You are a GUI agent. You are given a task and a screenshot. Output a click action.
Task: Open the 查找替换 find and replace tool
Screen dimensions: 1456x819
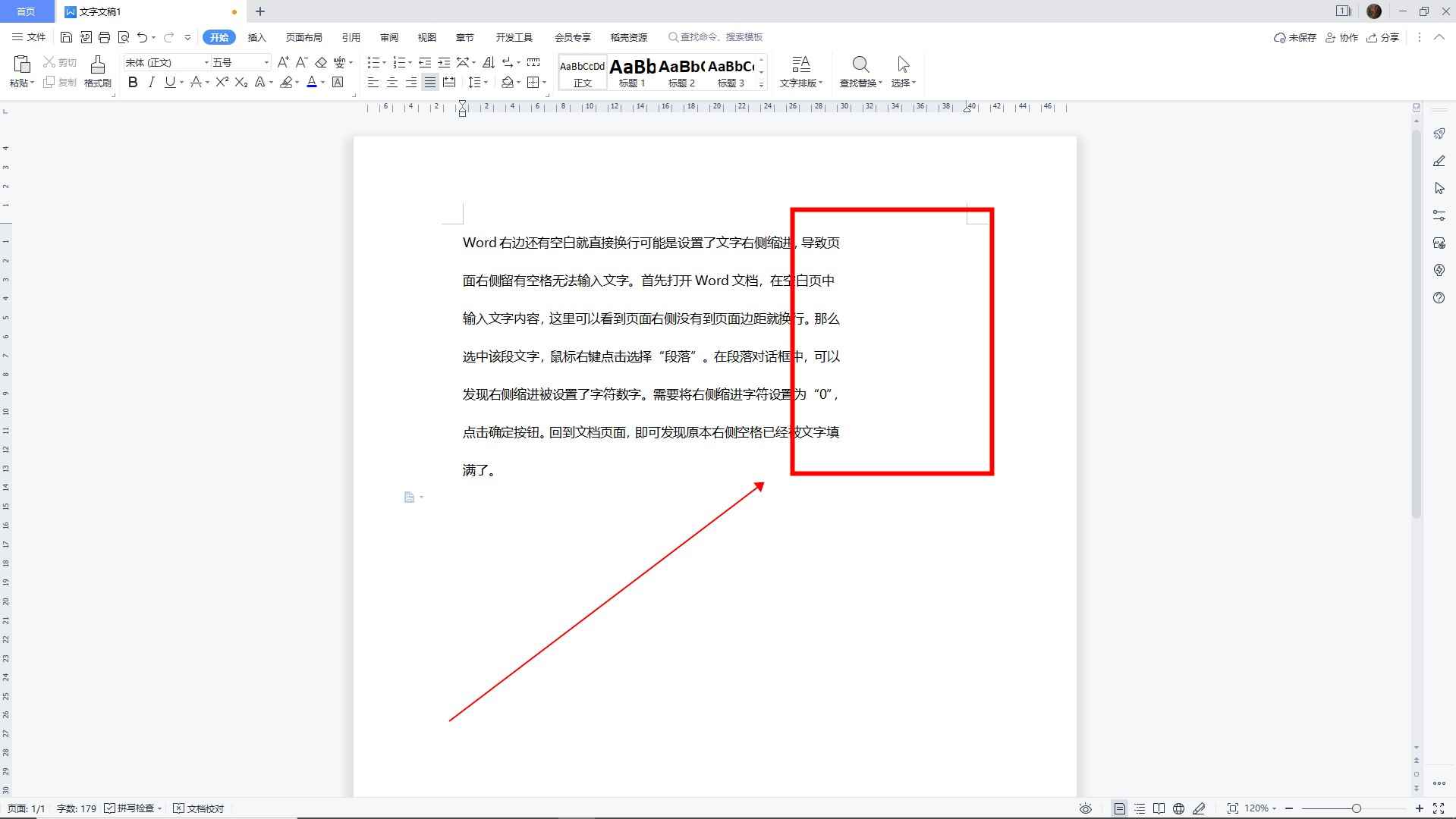[x=860, y=72]
